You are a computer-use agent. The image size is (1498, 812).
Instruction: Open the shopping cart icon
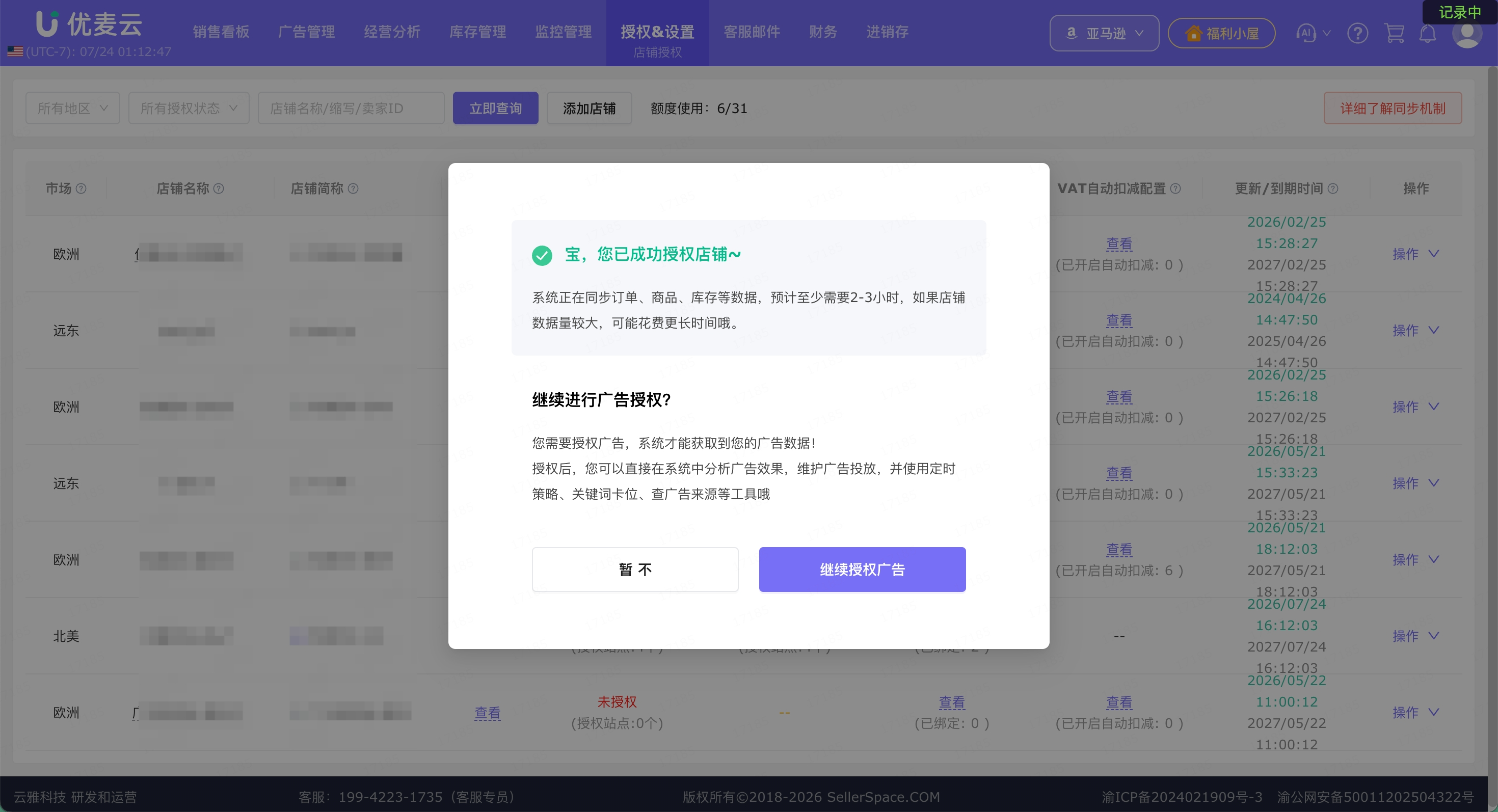coord(1394,33)
